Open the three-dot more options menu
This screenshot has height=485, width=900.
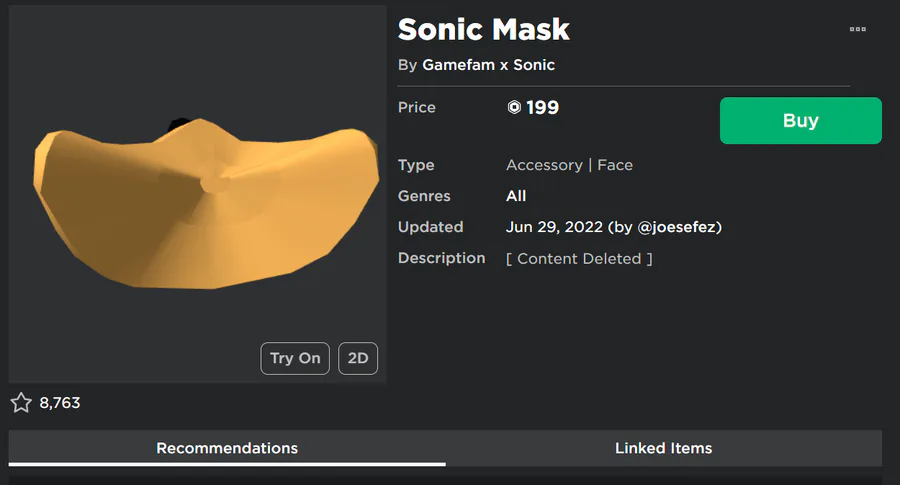tap(857, 30)
